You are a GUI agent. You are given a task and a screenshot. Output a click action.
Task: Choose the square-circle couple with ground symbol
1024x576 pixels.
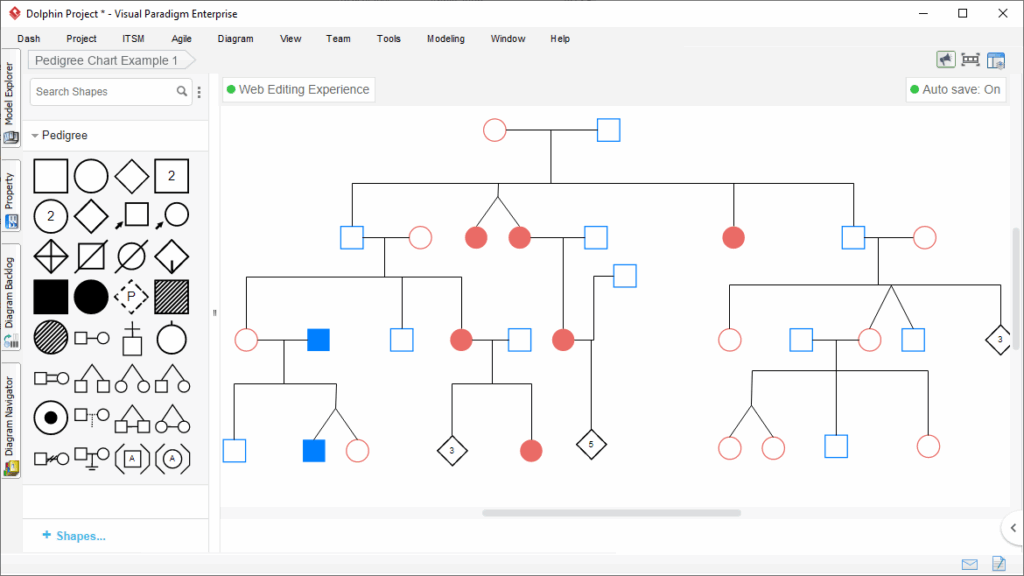pyautogui.click(x=91, y=458)
